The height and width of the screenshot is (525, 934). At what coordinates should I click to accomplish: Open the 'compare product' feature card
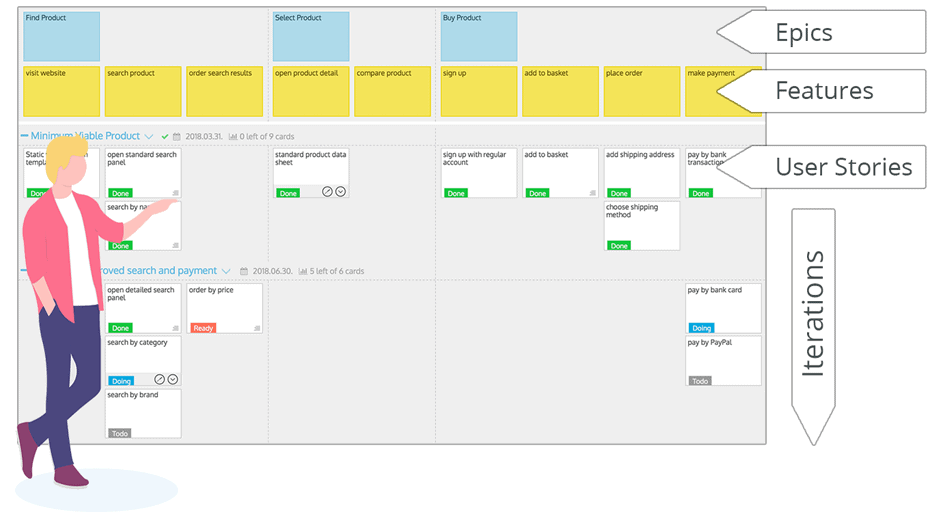393,91
